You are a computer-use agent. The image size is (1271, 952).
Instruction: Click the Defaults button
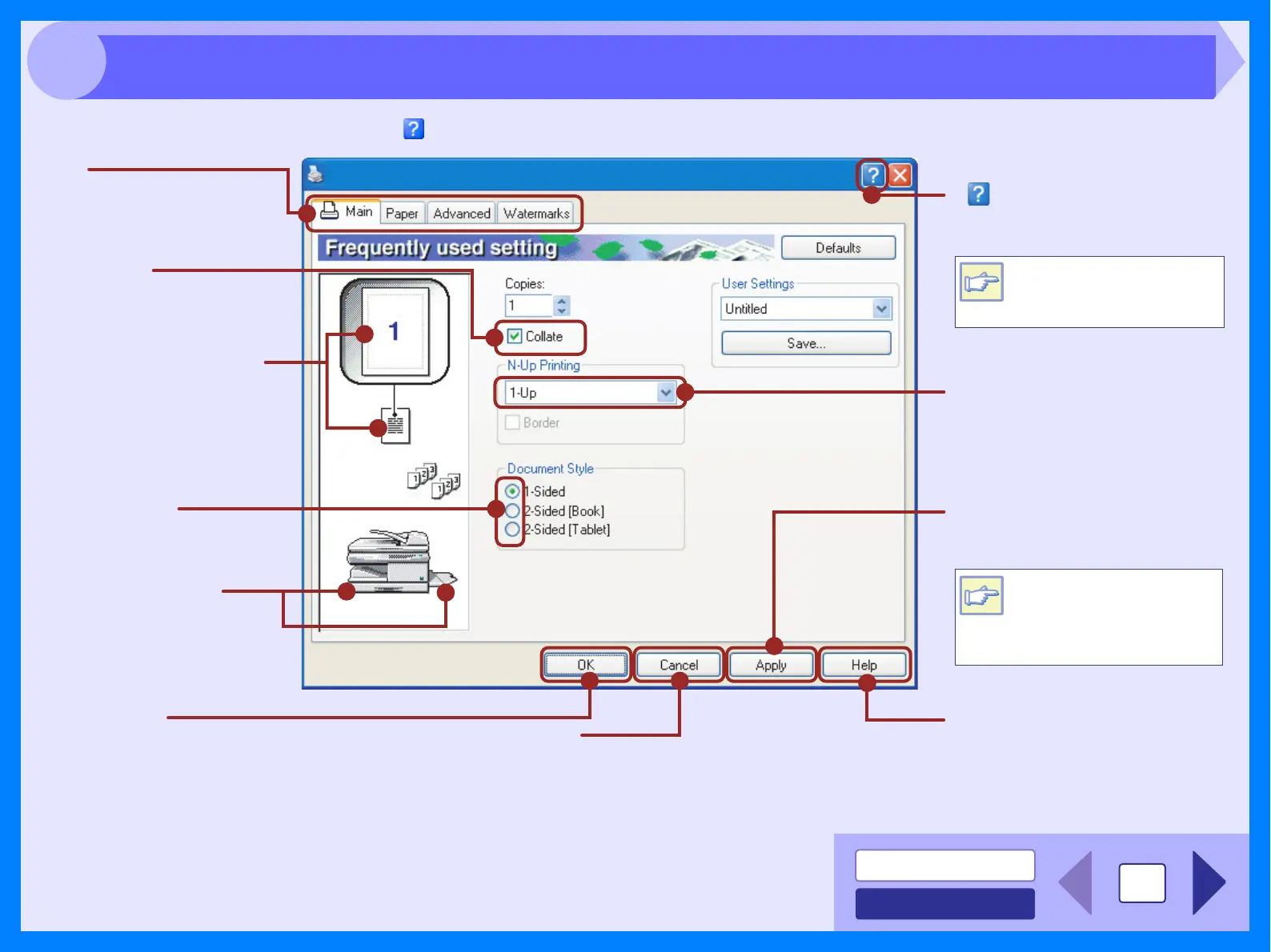838,248
